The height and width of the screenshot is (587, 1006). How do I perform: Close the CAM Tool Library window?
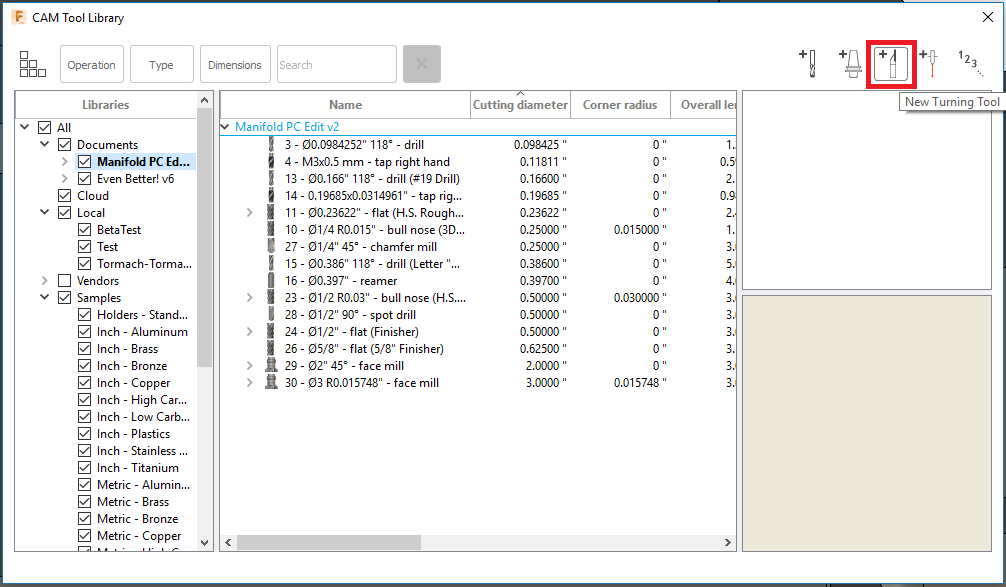pos(988,17)
